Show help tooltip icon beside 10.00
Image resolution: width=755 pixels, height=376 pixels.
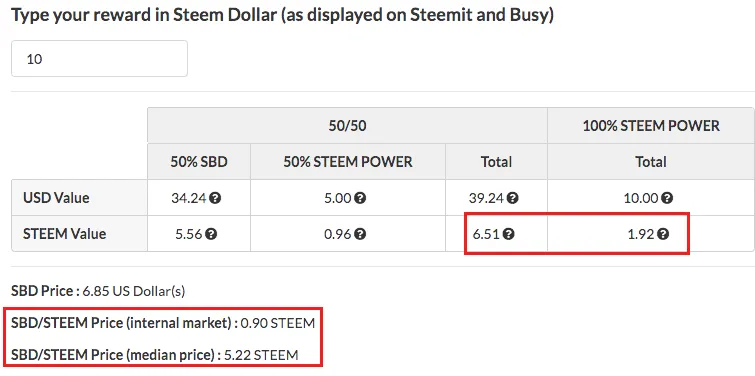[667, 198]
